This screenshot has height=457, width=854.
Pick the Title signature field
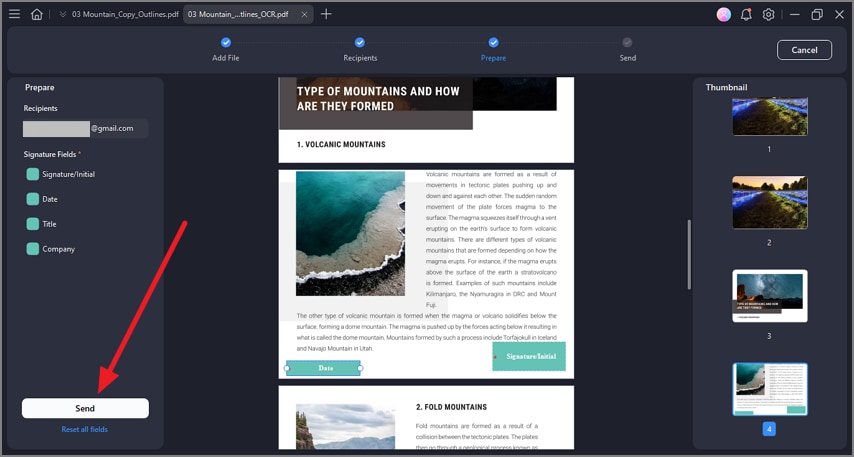coord(41,224)
